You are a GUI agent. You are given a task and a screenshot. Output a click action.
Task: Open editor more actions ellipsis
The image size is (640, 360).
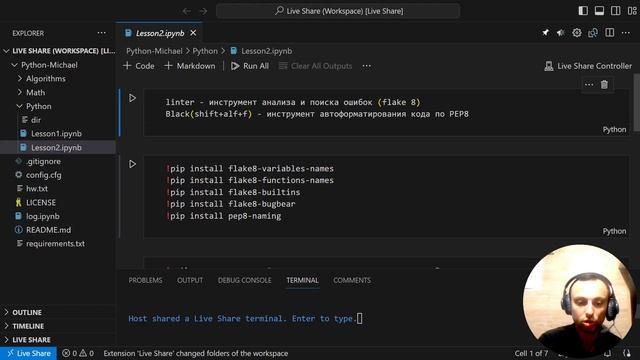(626, 33)
